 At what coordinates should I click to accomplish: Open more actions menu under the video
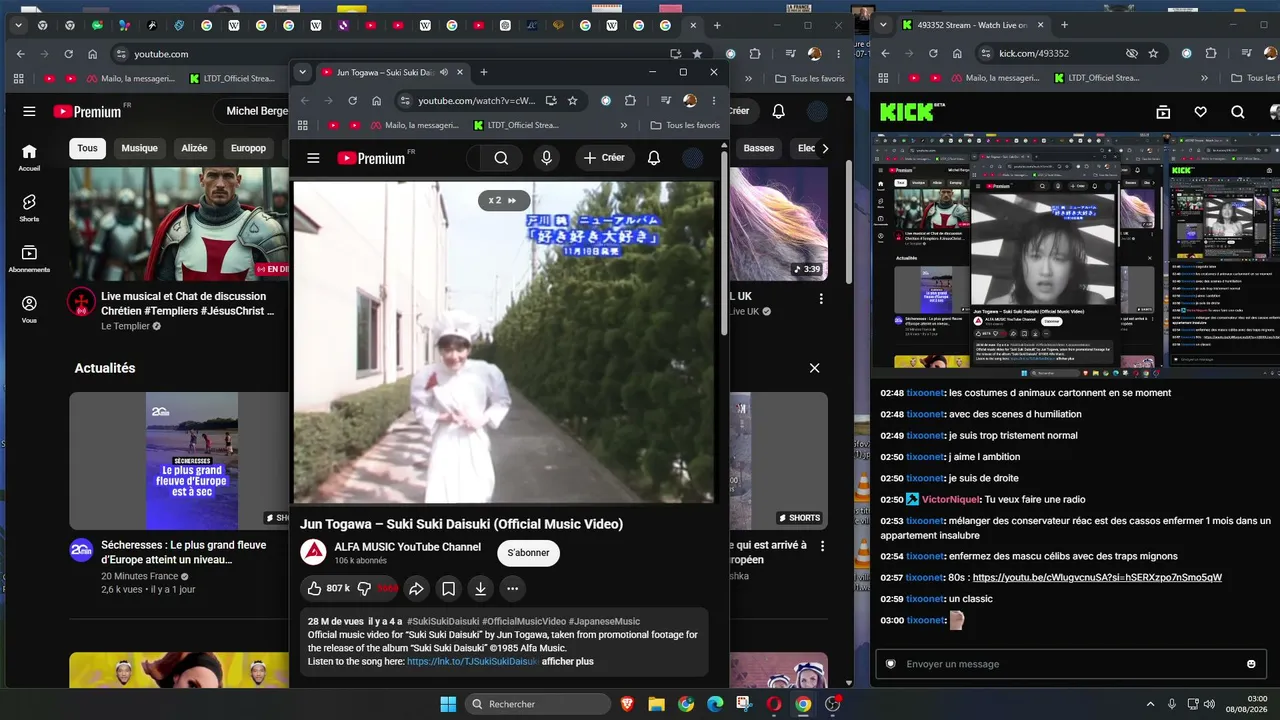pos(513,589)
